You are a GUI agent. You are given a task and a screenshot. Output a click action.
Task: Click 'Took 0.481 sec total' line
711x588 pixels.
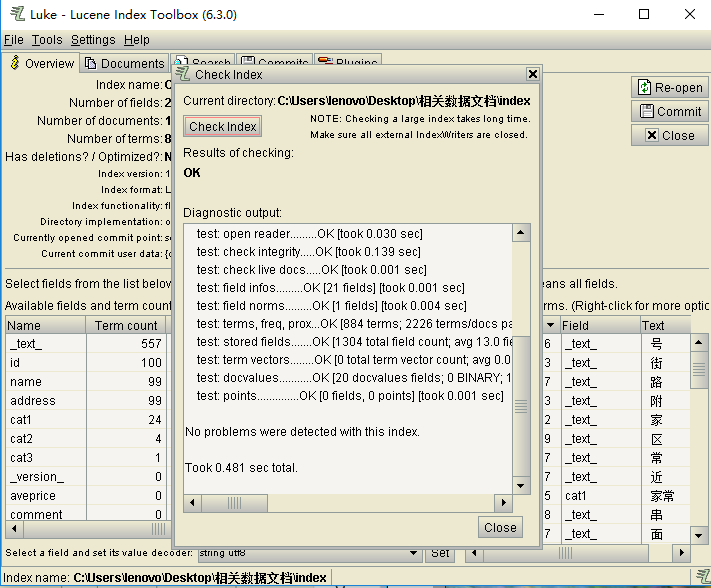[x=241, y=467]
